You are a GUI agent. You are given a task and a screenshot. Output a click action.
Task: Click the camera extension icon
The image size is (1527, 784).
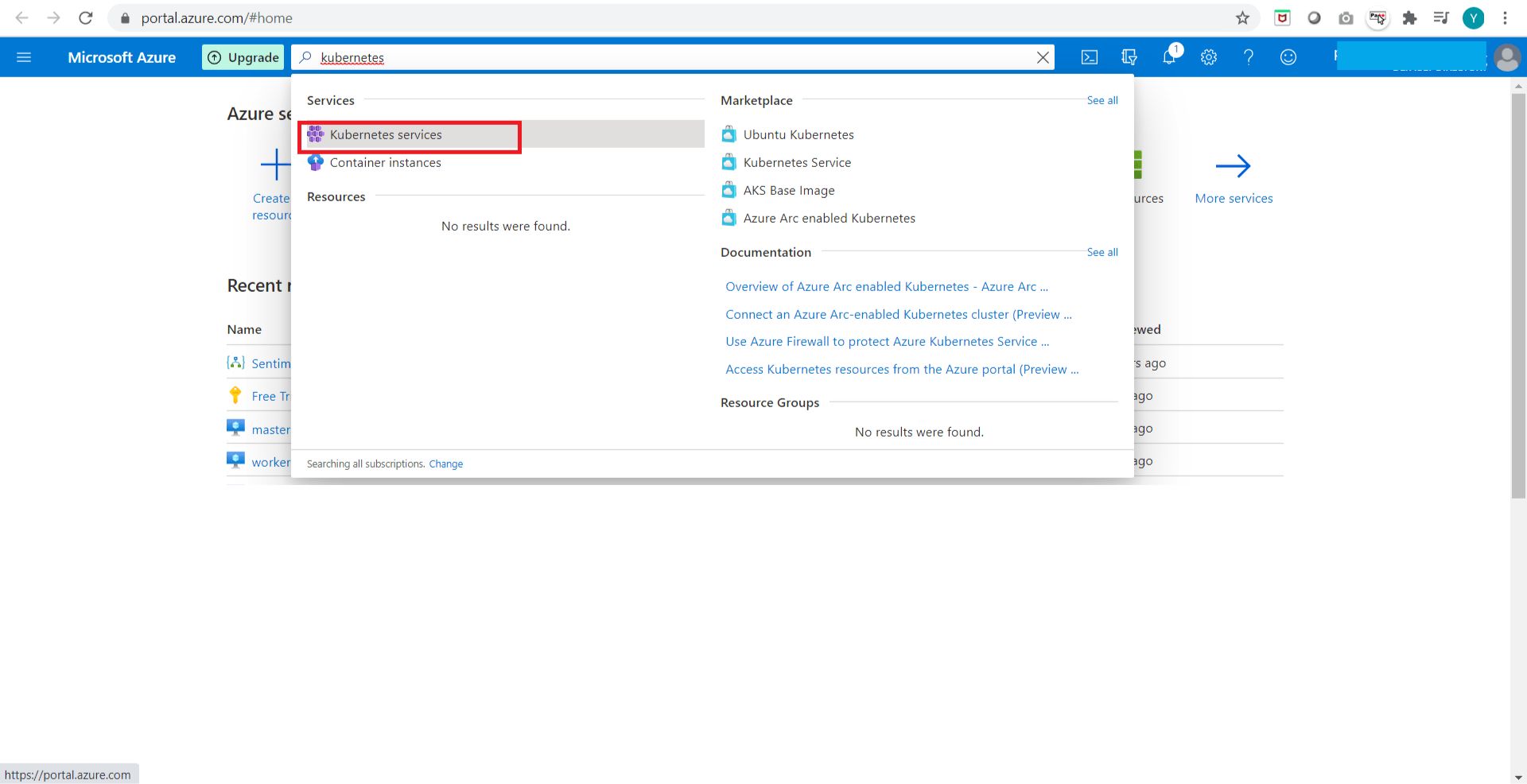pos(1346,17)
